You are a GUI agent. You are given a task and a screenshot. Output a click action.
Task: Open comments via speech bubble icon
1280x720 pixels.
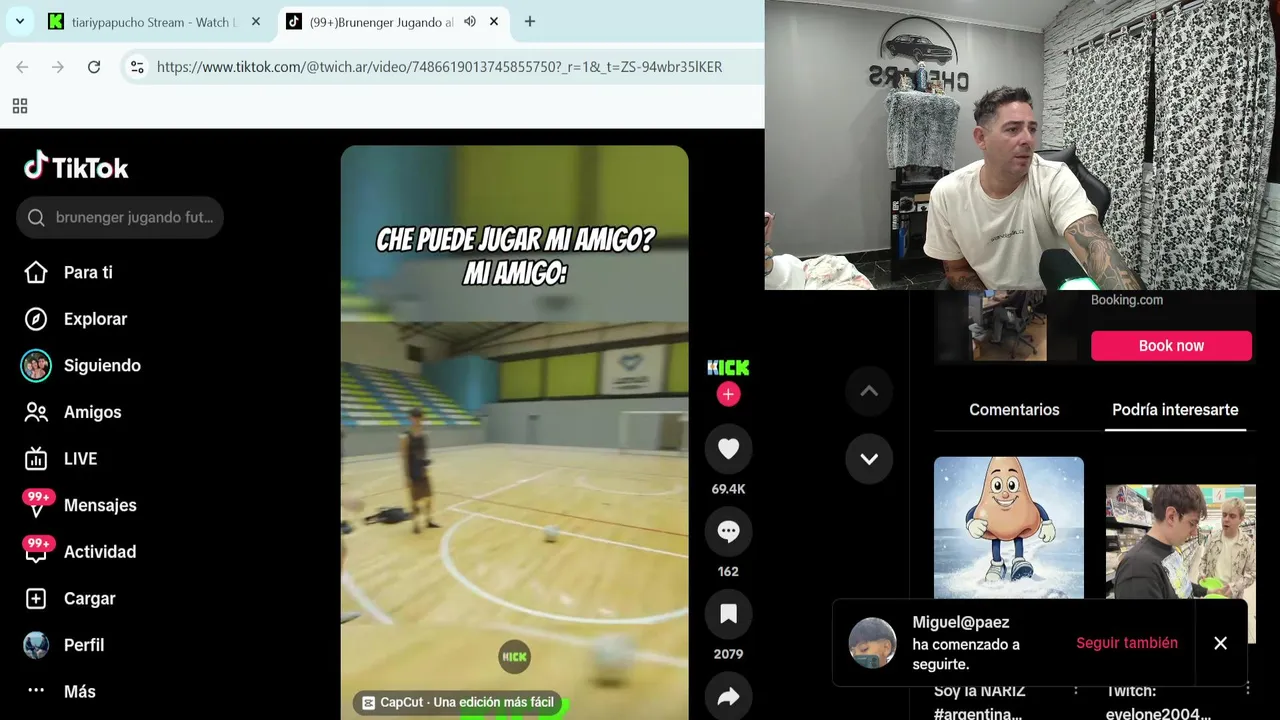(x=728, y=532)
